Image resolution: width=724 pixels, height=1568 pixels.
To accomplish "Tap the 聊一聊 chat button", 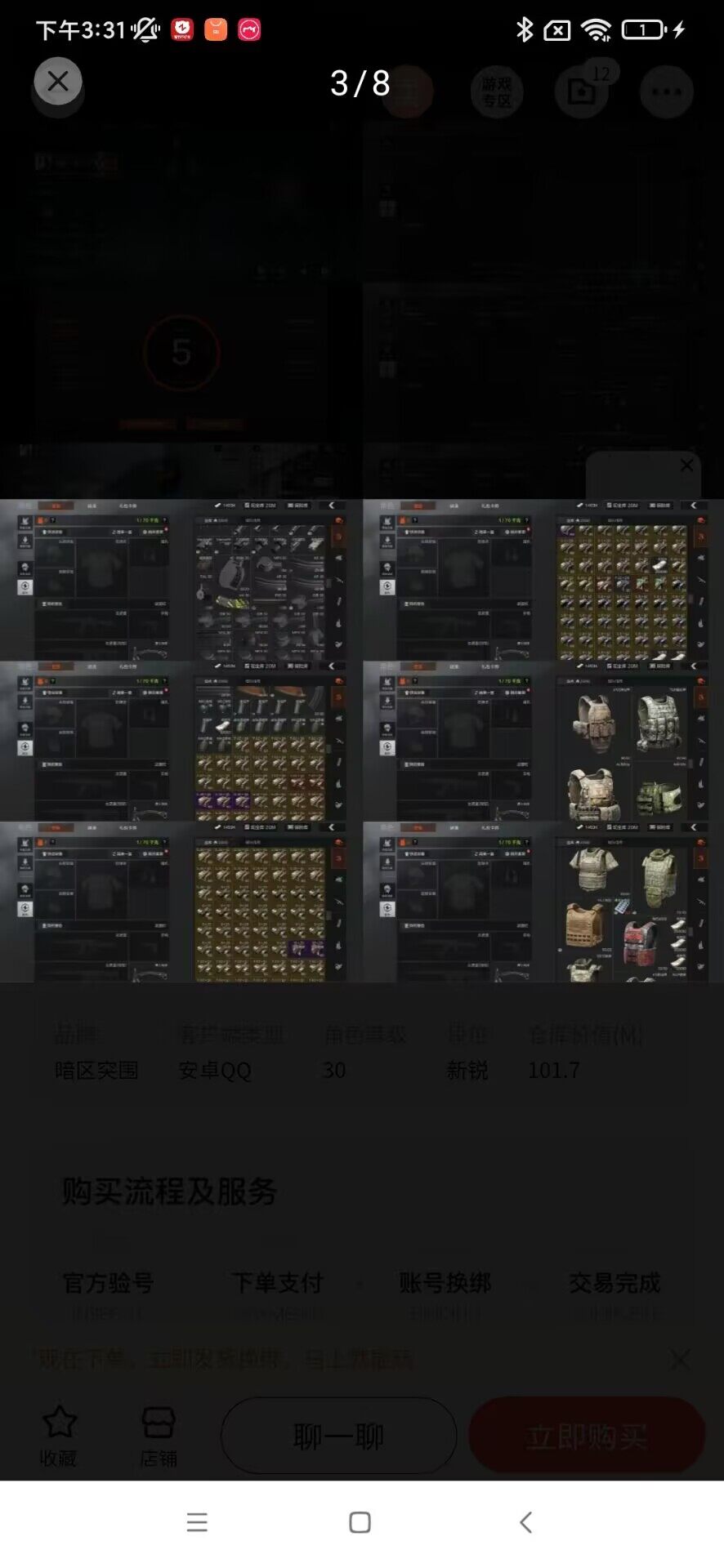I will [x=338, y=1436].
